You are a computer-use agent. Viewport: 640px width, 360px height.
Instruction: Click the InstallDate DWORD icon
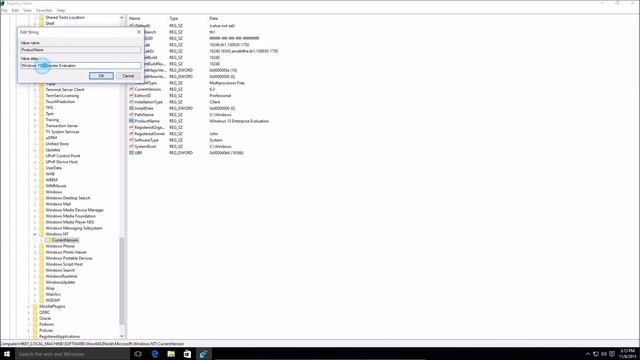click(131, 108)
